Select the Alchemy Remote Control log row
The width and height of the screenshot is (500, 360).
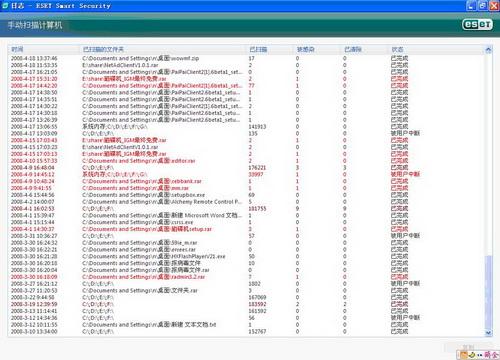246,202
